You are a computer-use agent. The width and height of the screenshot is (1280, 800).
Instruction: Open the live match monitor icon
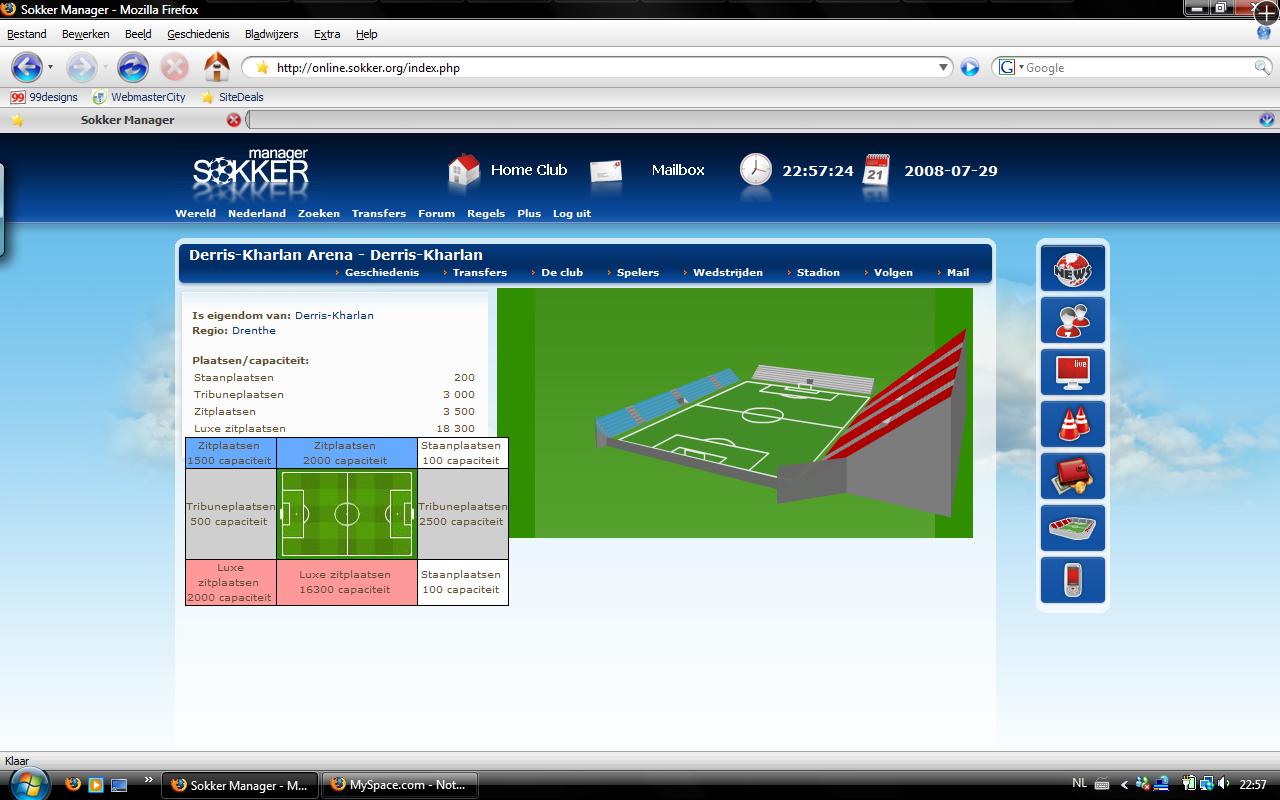(x=1072, y=372)
